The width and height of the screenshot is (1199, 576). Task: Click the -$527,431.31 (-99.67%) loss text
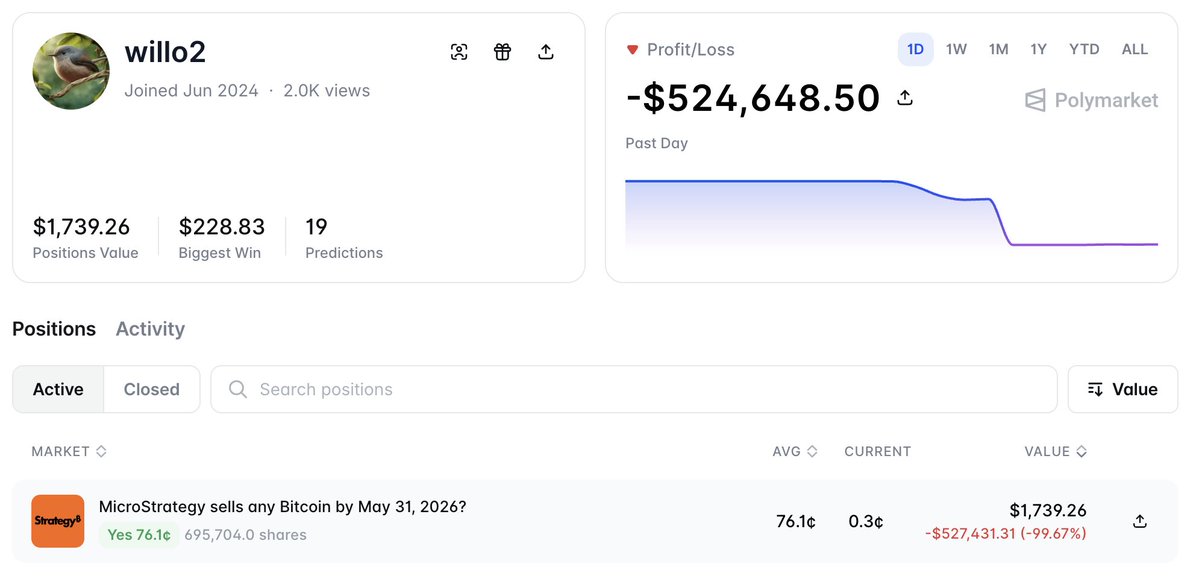1006,533
